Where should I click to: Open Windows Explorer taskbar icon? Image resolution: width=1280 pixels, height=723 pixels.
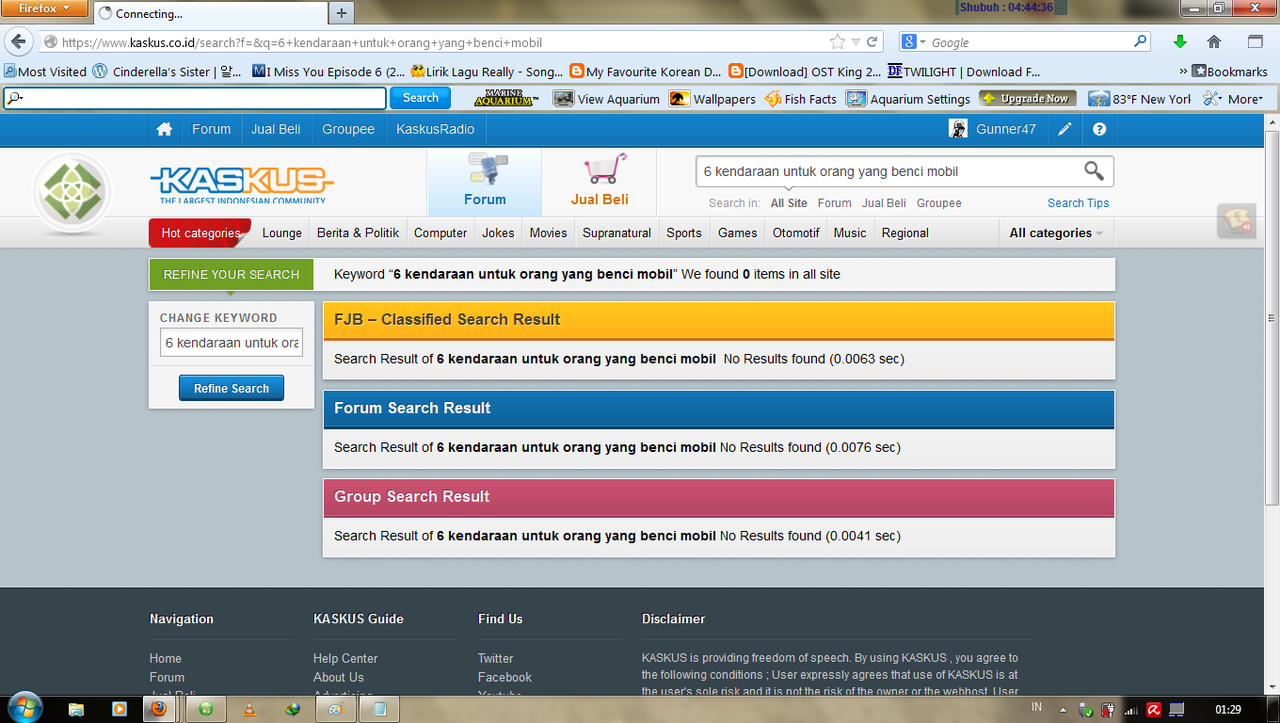pos(76,709)
